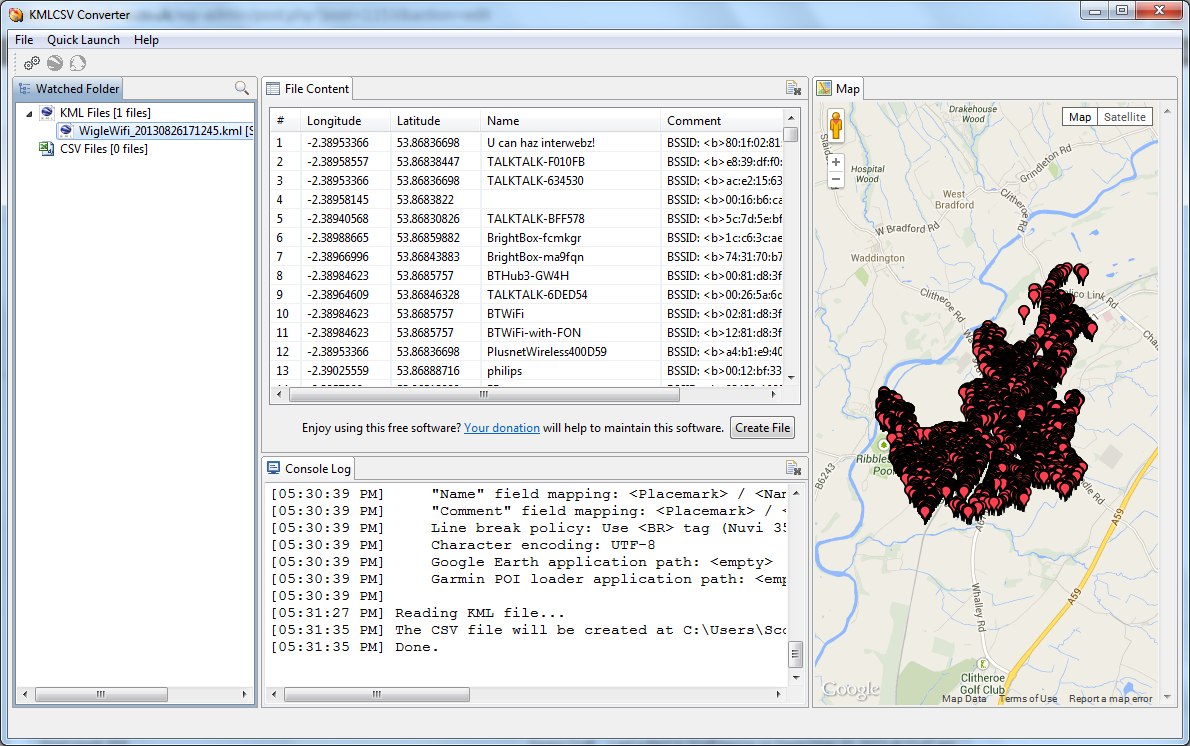Click File Content vertical scrollbar down arrow

[791, 377]
